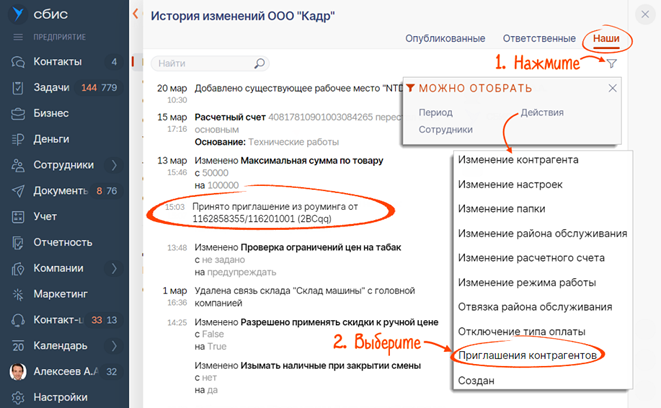Open Деньги section in sidebar

[51, 139]
